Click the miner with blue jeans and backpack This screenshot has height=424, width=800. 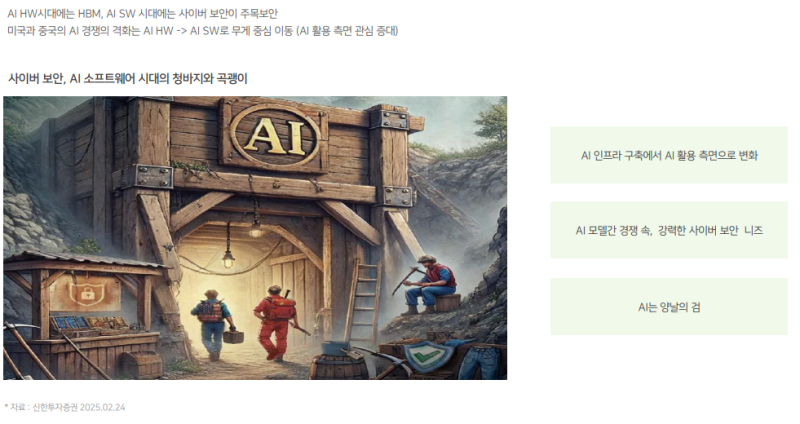click(x=213, y=323)
